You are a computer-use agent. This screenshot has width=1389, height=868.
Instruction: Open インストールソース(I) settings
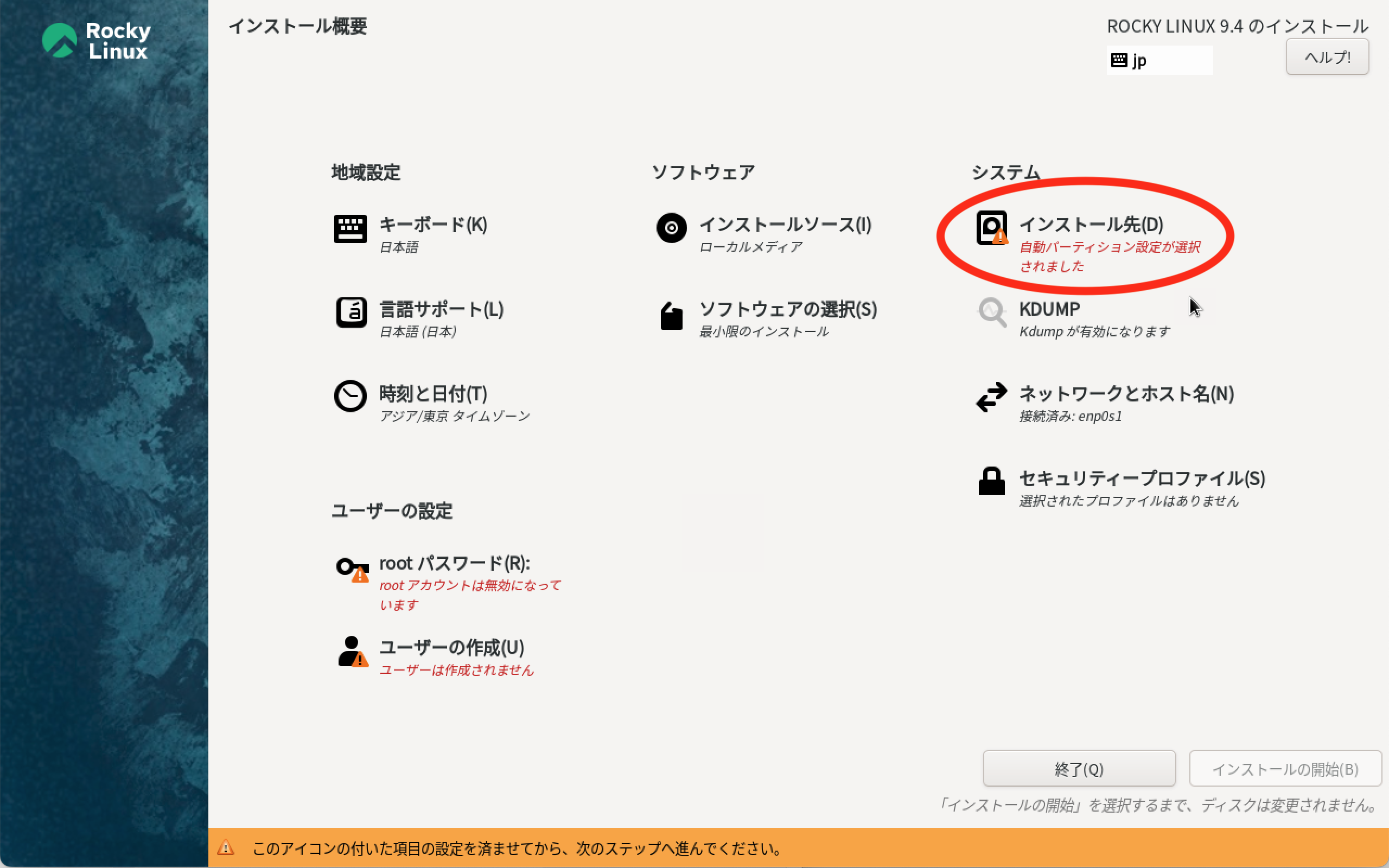[x=785, y=225]
